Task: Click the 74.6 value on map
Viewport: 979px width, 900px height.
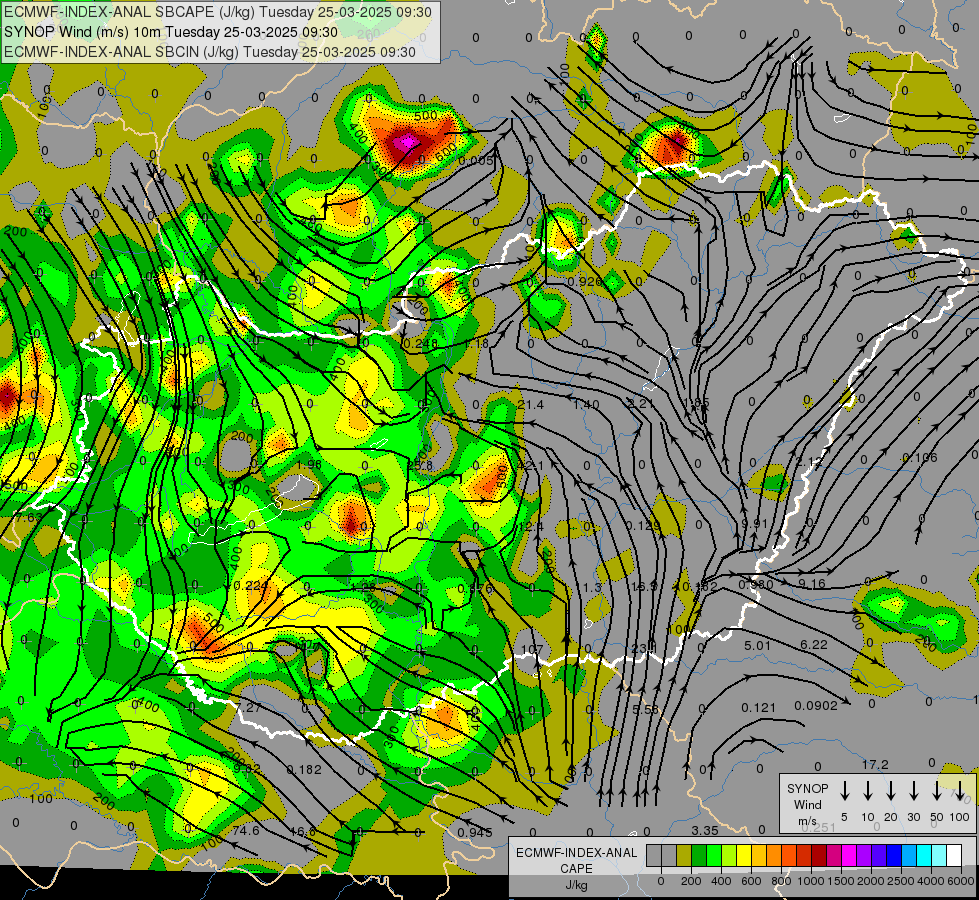Action: (245, 831)
